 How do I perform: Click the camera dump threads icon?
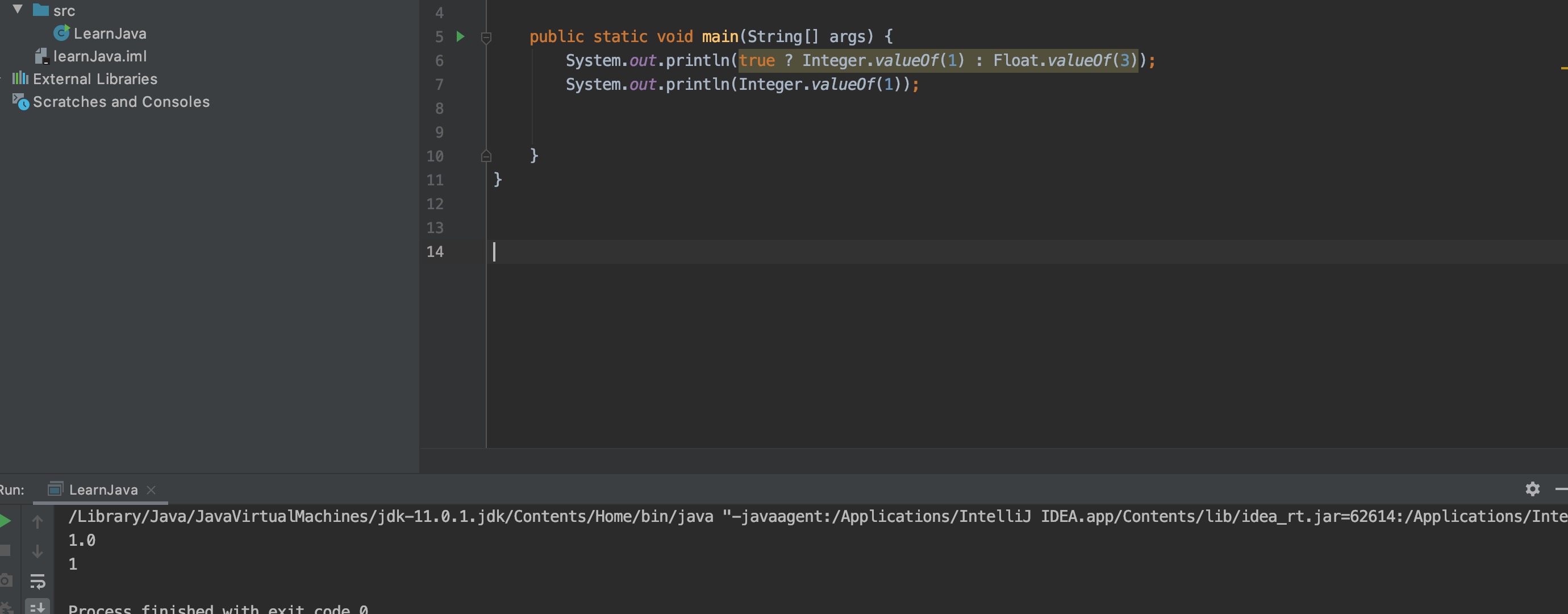(x=5, y=580)
